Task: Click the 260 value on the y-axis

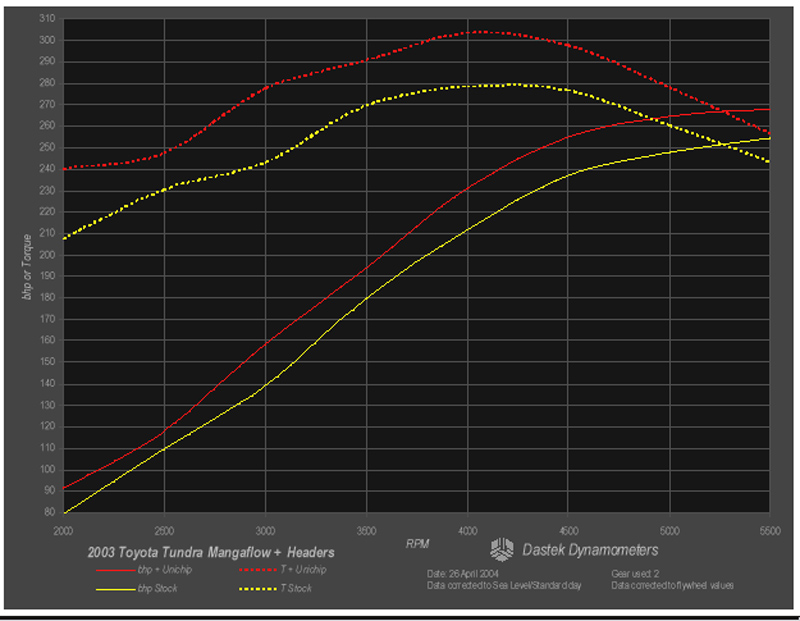Action: 47,126
